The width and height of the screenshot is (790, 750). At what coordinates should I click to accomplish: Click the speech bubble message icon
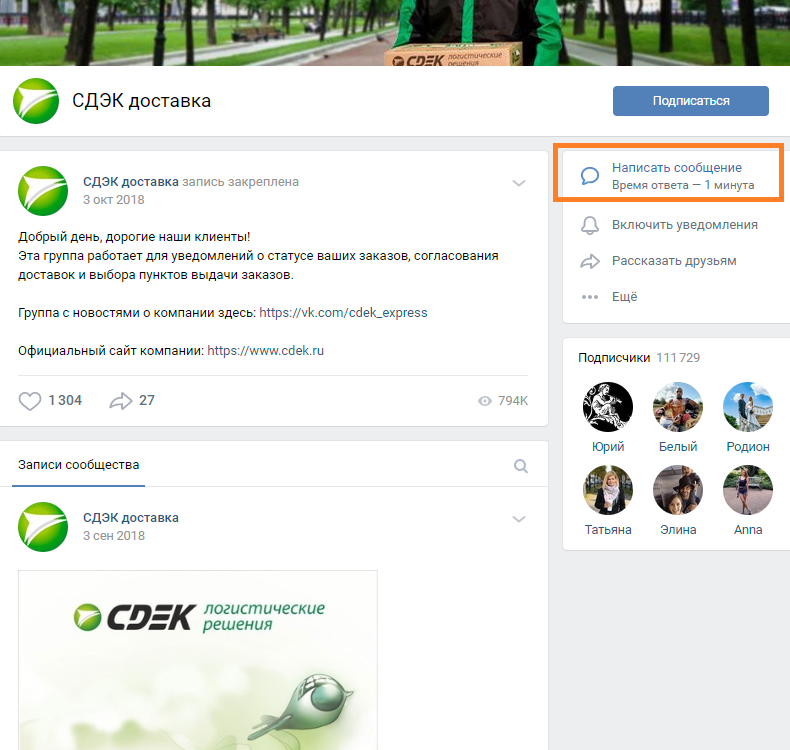coord(589,176)
